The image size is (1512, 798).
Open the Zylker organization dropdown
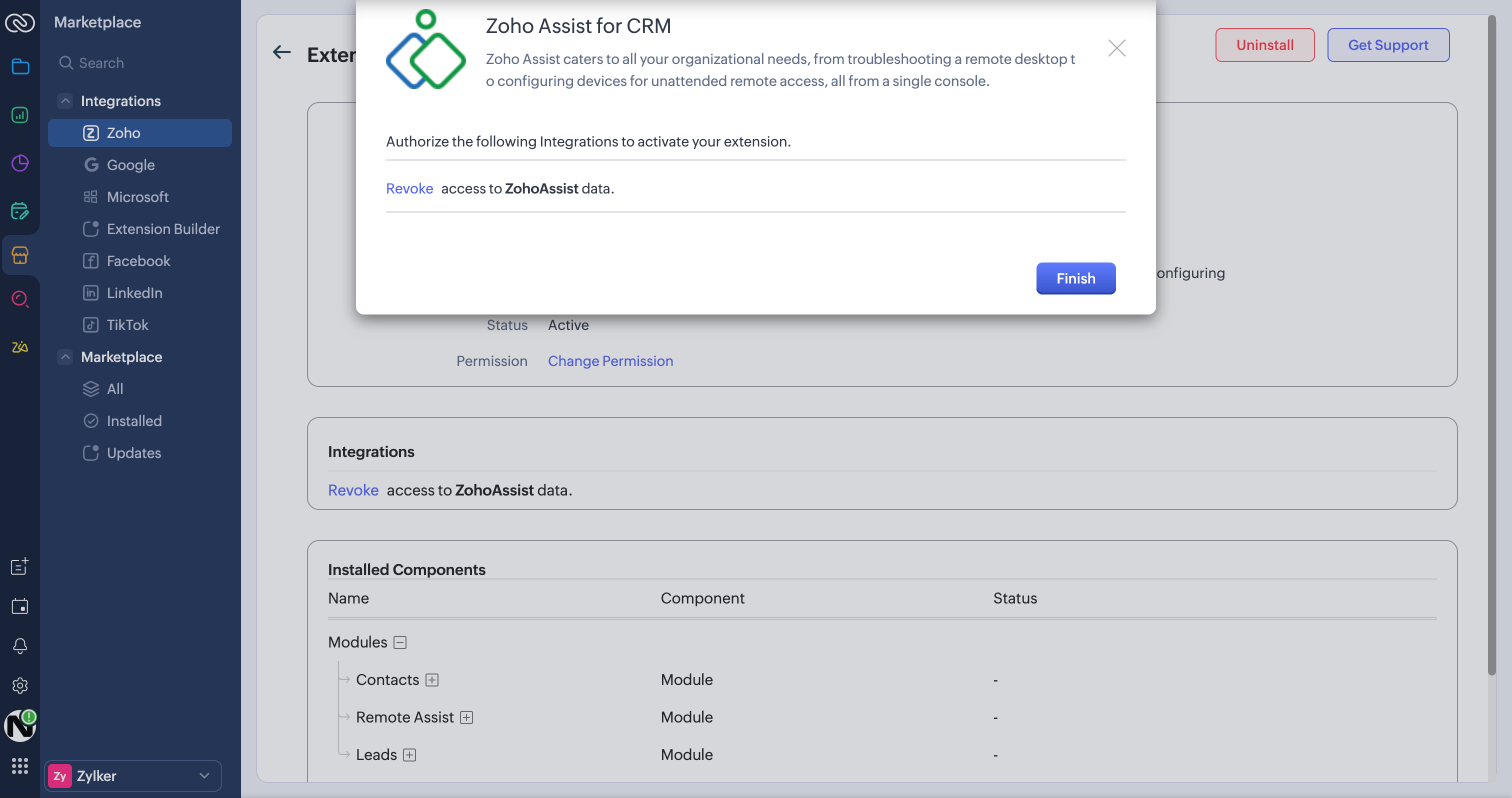pos(132,775)
